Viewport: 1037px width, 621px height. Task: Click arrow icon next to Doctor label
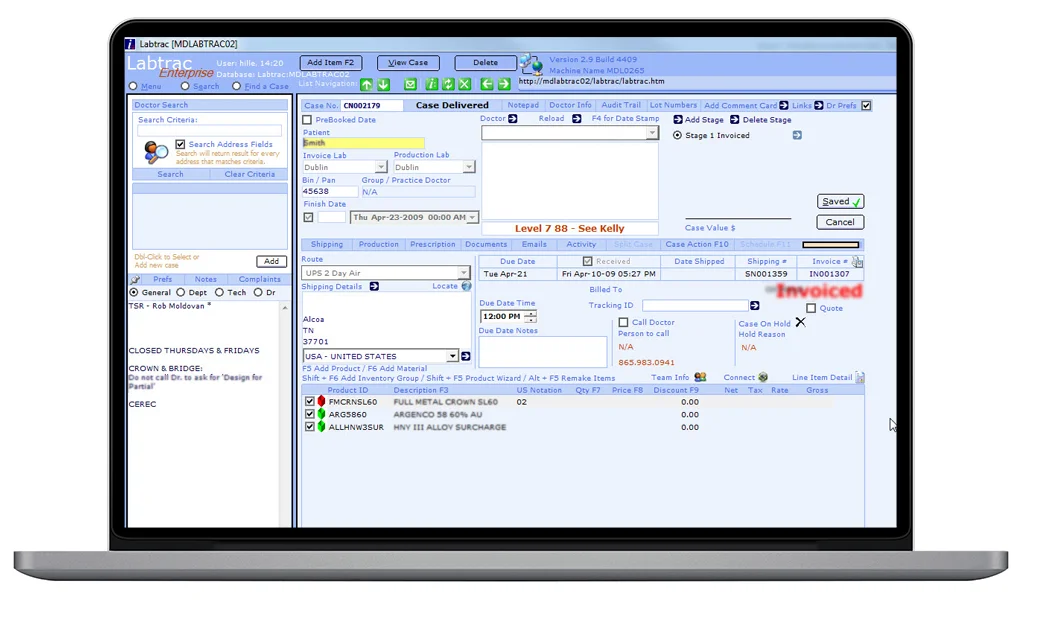[513, 118]
